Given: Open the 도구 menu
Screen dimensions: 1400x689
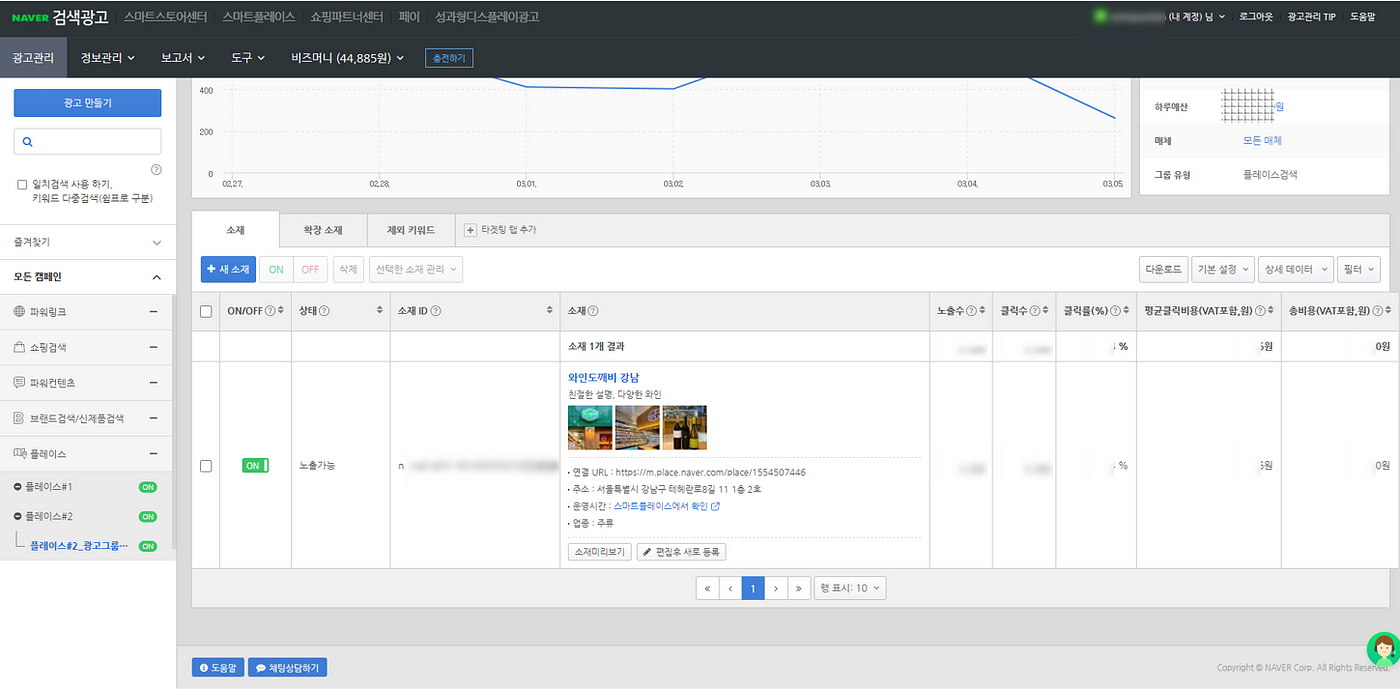Looking at the screenshot, I should pyautogui.click(x=248, y=58).
